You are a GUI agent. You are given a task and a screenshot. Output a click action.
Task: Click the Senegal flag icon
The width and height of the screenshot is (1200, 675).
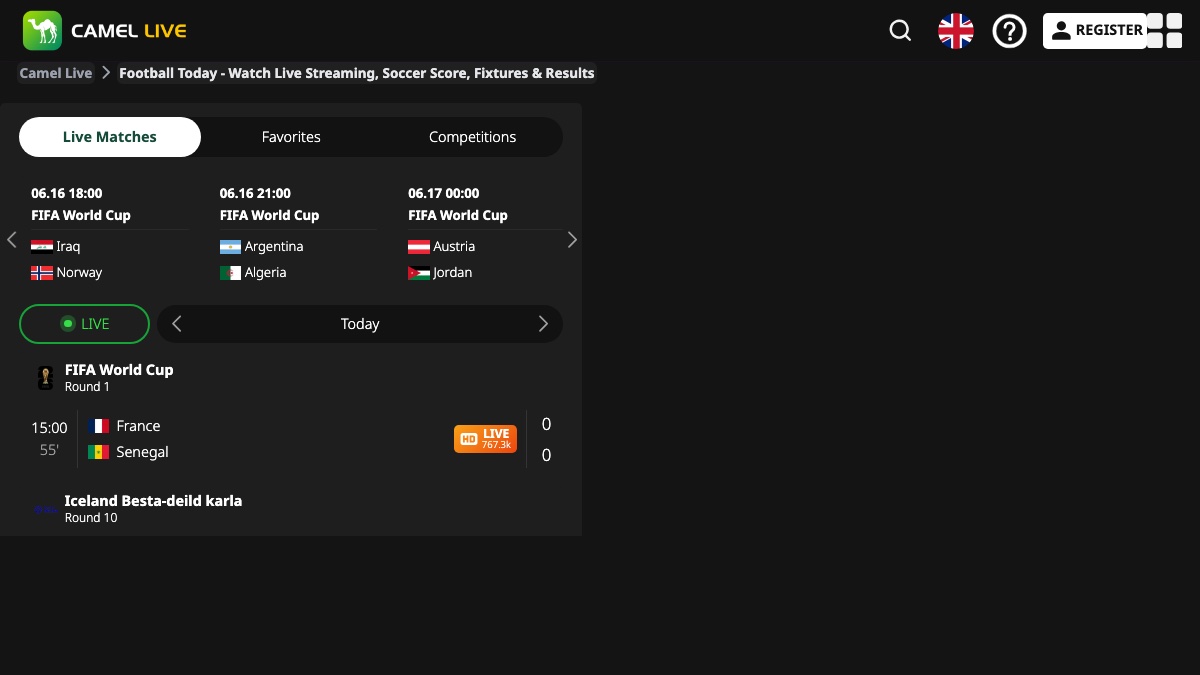98,452
